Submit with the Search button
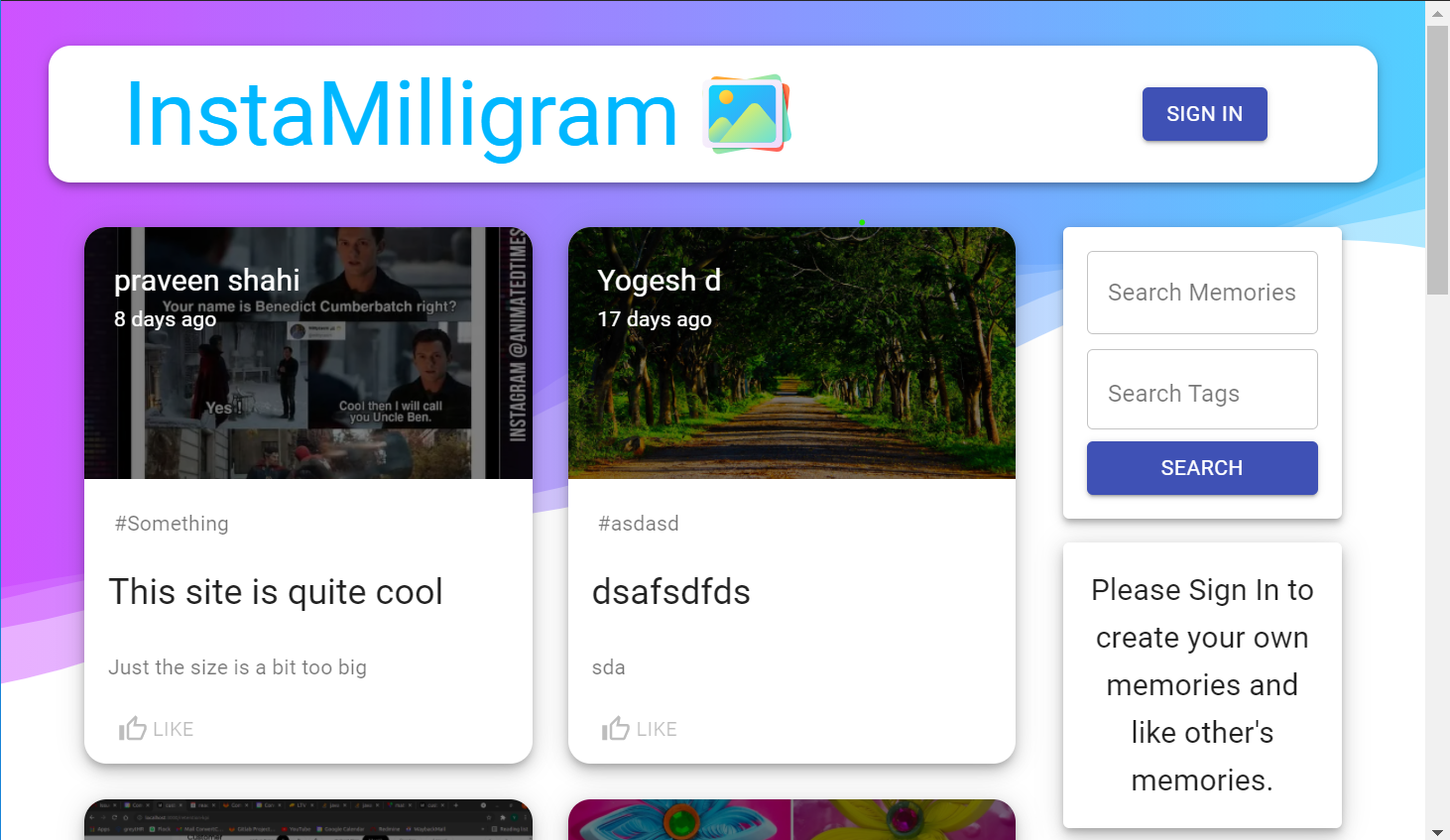The height and width of the screenshot is (840, 1450). 1202,468
